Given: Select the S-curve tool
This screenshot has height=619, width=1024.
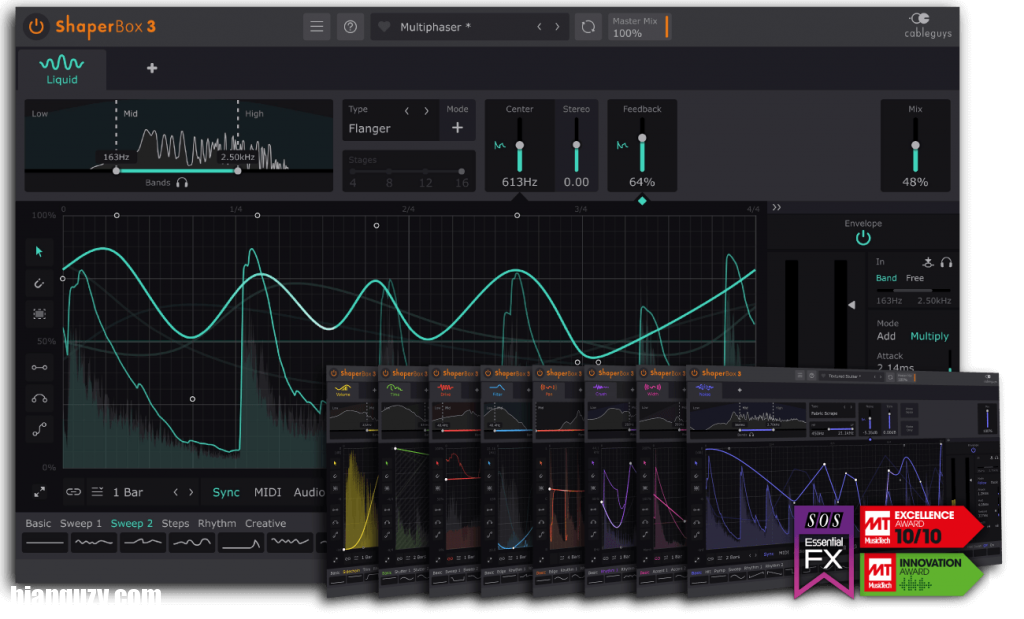Looking at the screenshot, I should tap(39, 430).
